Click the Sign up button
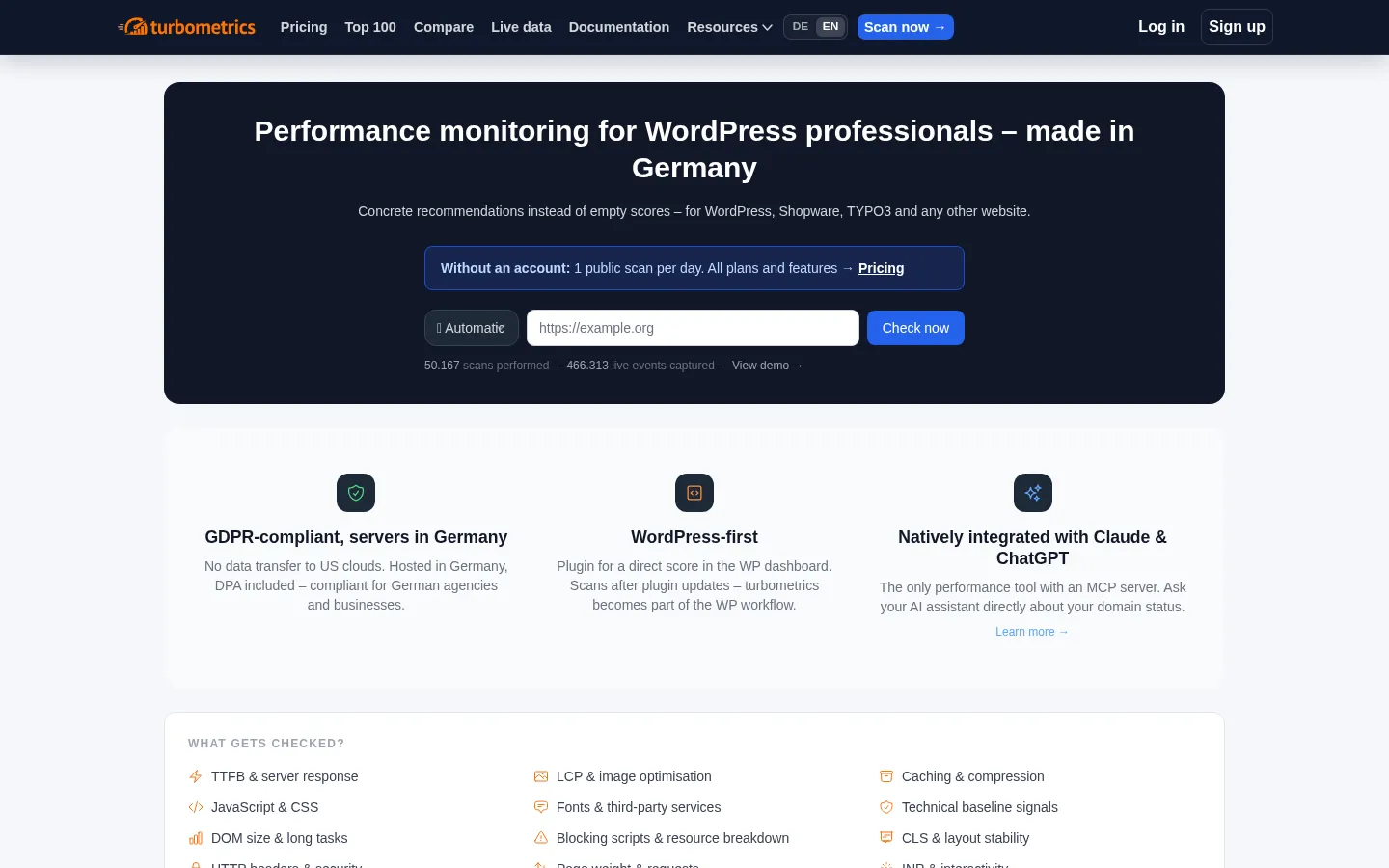This screenshot has height=868, width=1389. click(x=1237, y=27)
